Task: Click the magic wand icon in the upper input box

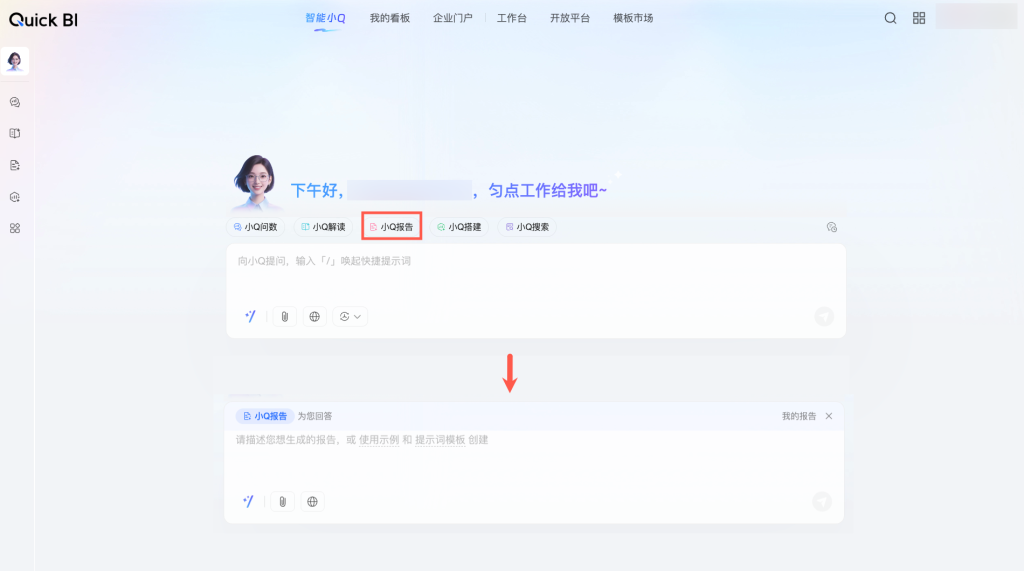Action: pos(250,316)
